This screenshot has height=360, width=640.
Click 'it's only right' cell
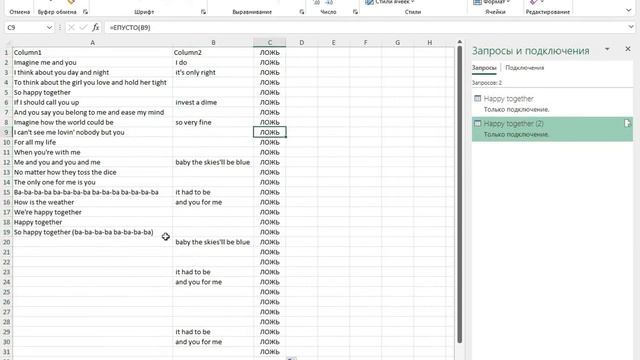[x=213, y=73]
